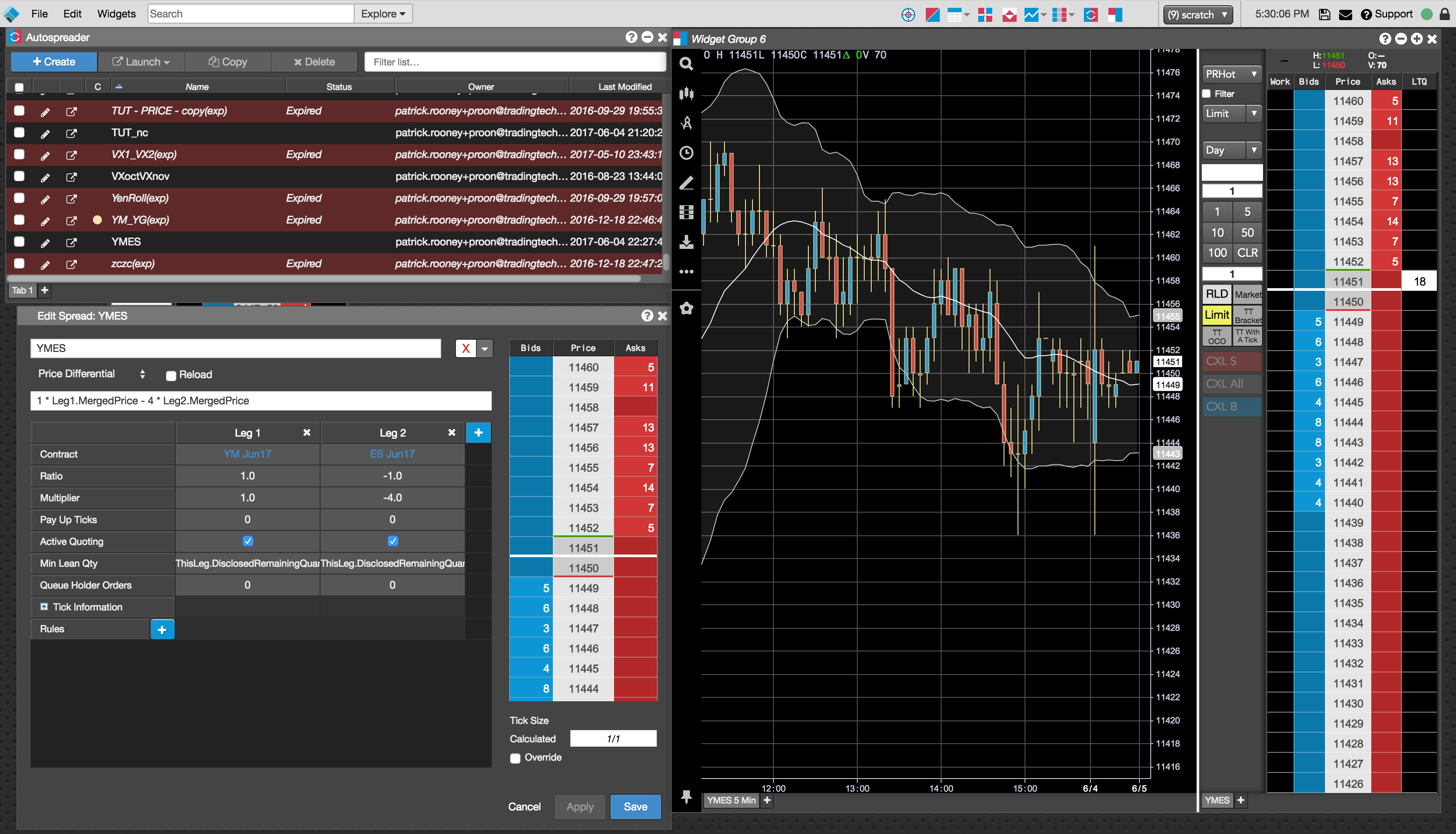Screen dimensions: 1456x834
Task: Uncheck Active Quoting for Leg 1
Action: (248, 541)
